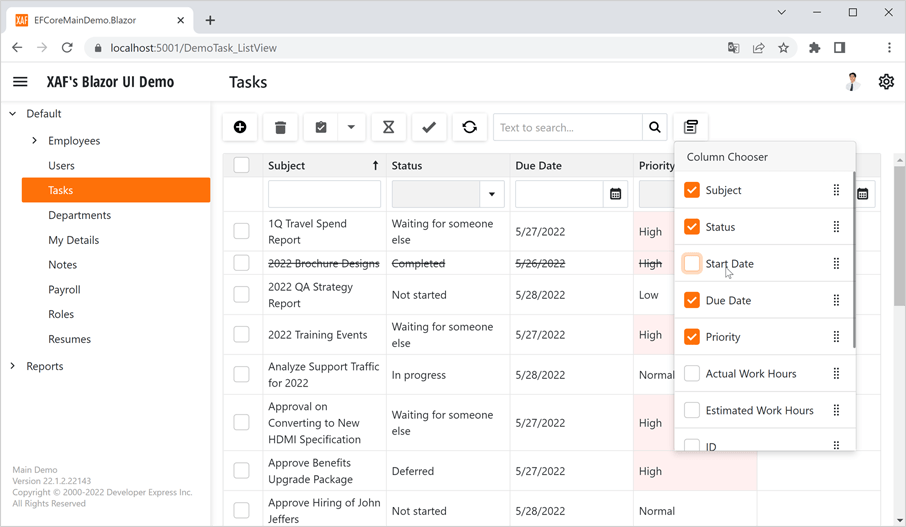The width and height of the screenshot is (906, 527).
Task: Click the Refresh icon in toolbar
Action: pyautogui.click(x=469, y=127)
